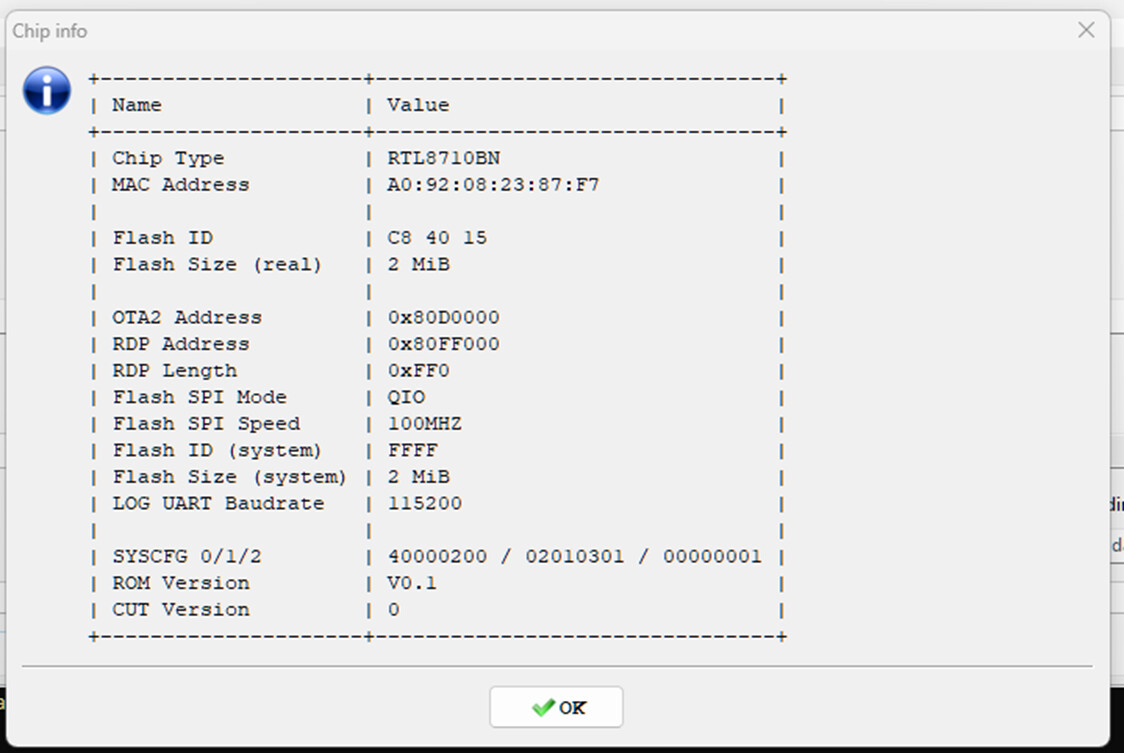Click the FFFF Flash ID system value
This screenshot has height=753, width=1124.
pyautogui.click(x=412, y=450)
